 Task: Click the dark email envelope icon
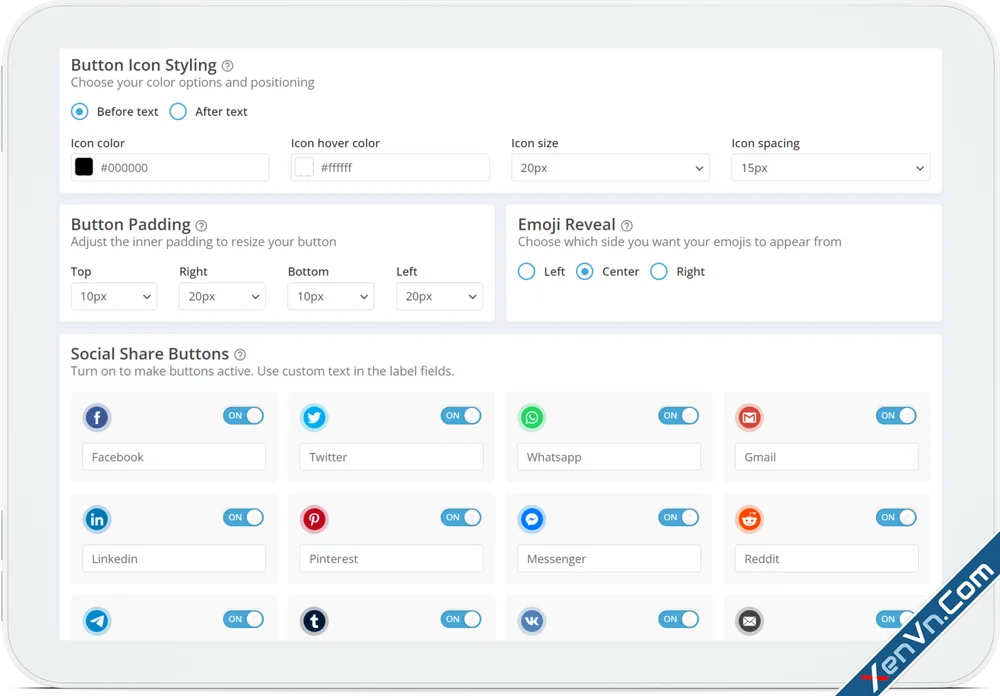tap(749, 621)
